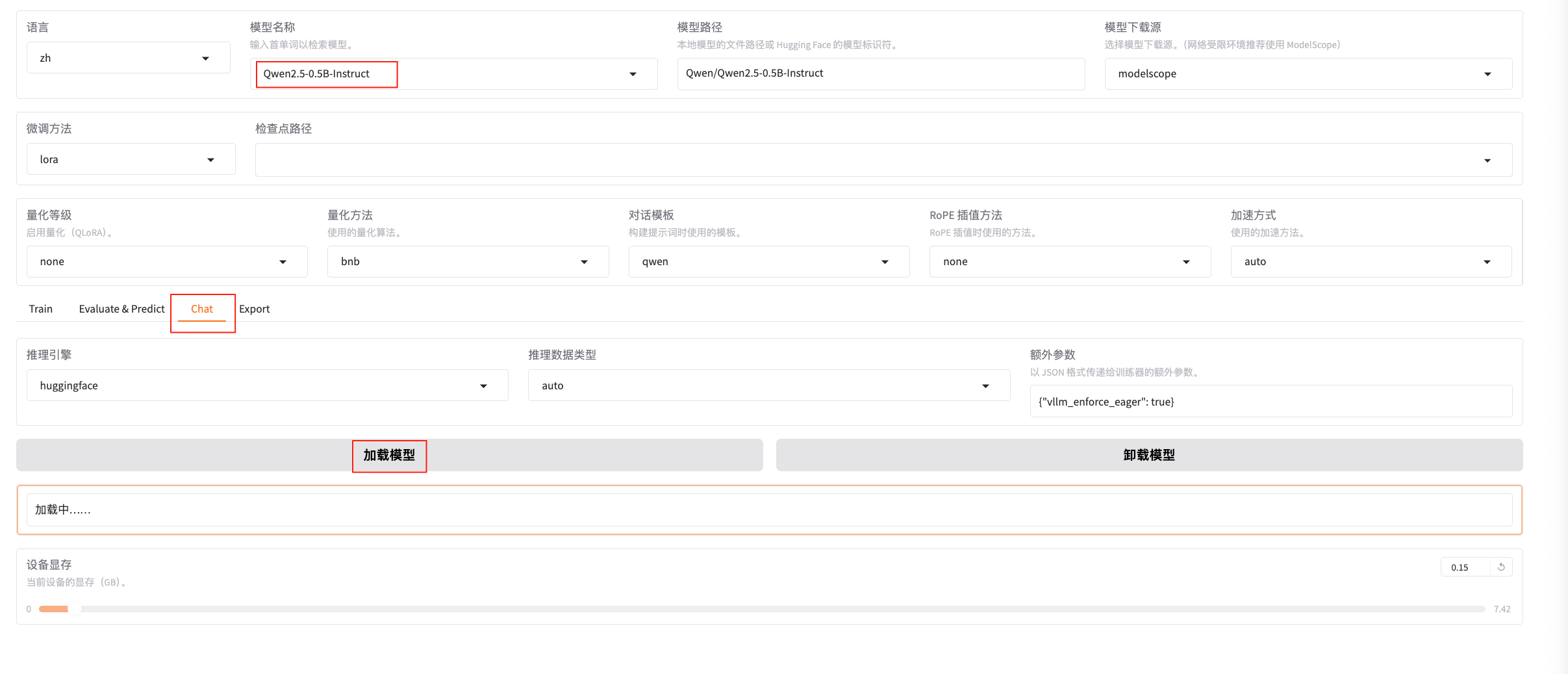
Task: Click the 卸载模型 unload model button
Action: pyautogui.click(x=1148, y=456)
